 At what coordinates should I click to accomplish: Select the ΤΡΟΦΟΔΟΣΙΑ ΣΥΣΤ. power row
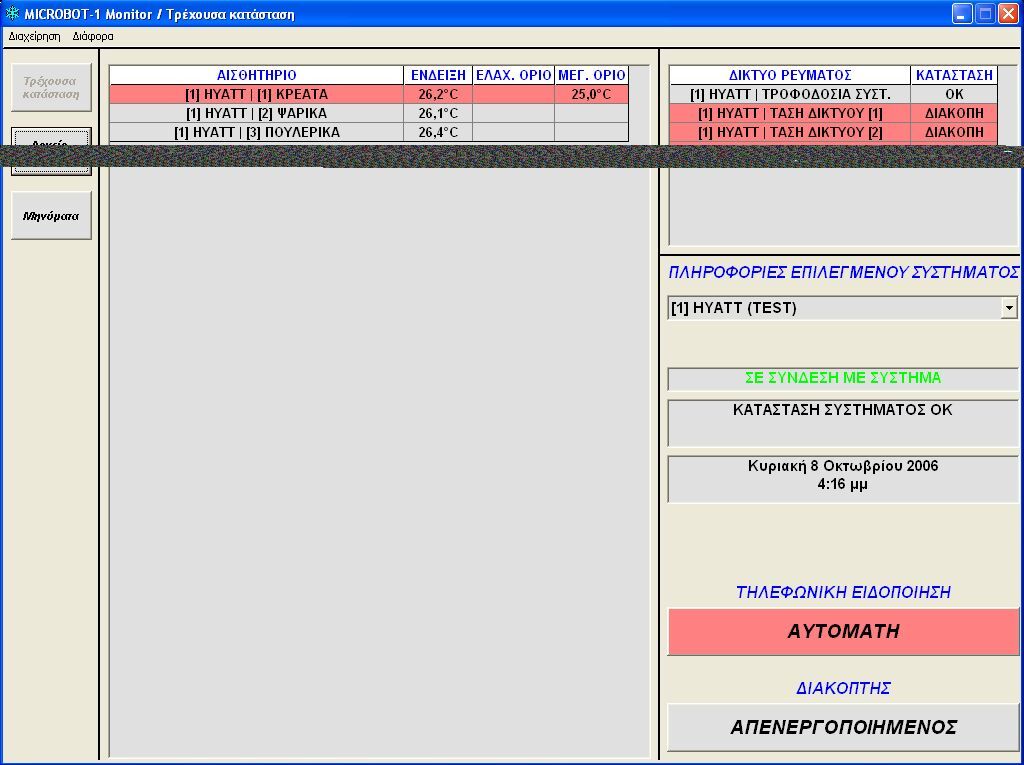pos(790,94)
